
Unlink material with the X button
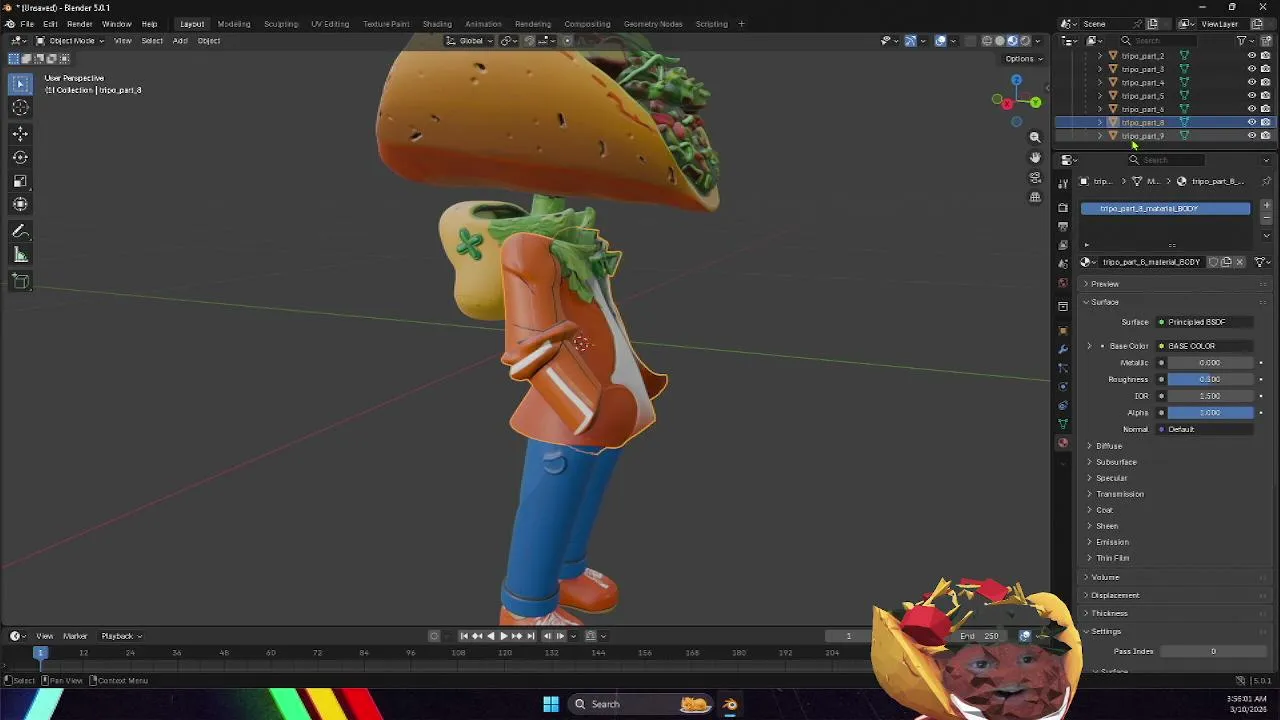pos(1240,262)
